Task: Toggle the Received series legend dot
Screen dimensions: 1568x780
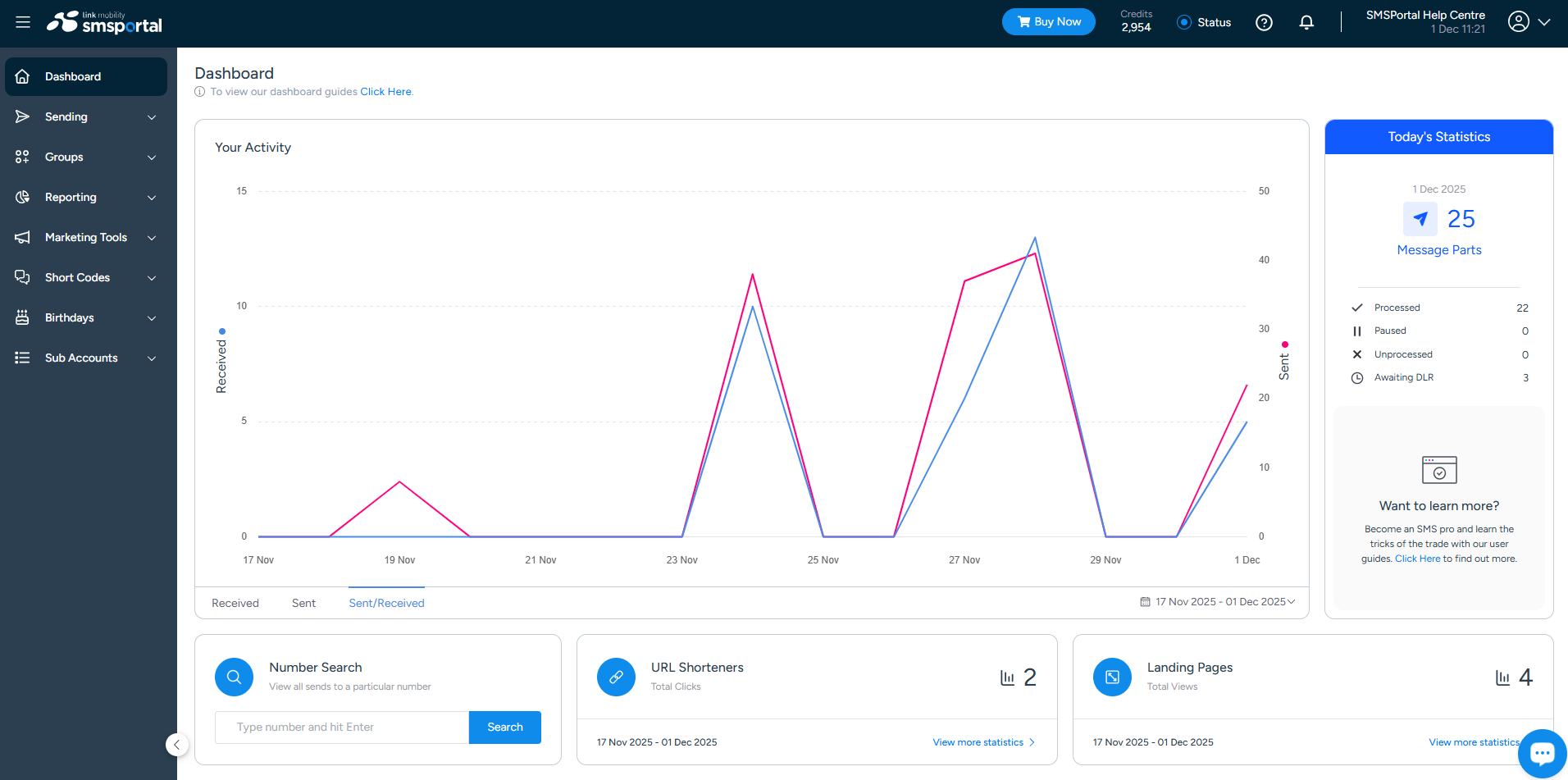Action: pyautogui.click(x=222, y=331)
